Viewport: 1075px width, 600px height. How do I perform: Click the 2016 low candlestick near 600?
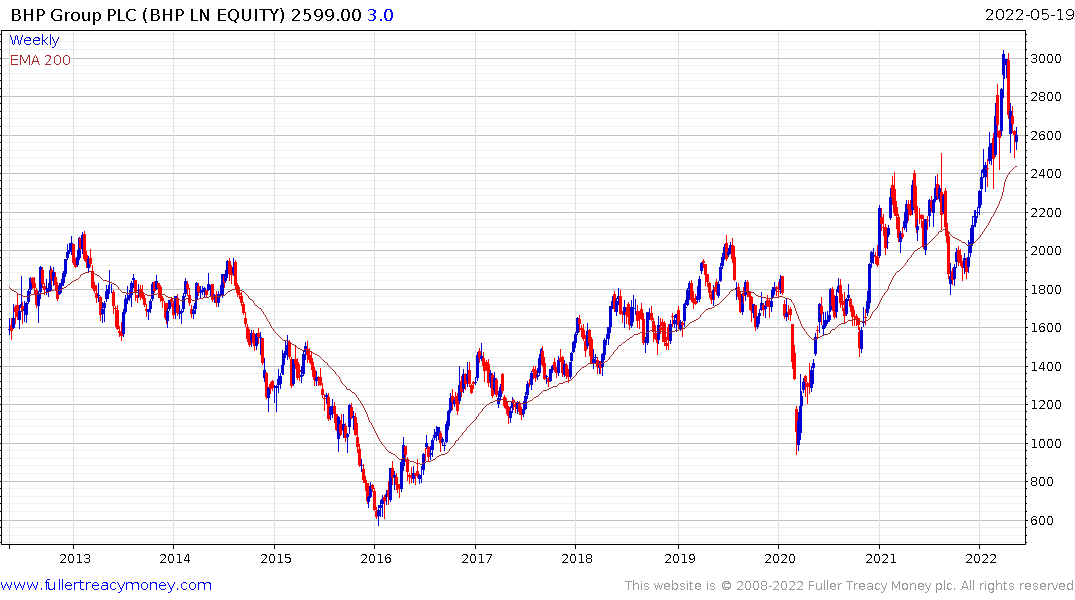tap(378, 514)
